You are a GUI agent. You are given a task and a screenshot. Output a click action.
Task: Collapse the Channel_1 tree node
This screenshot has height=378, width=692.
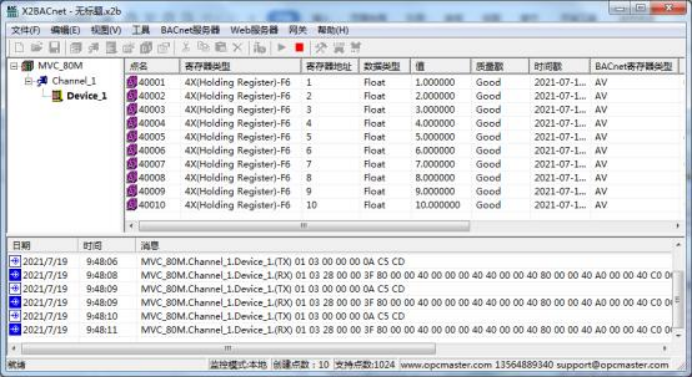click(x=29, y=81)
